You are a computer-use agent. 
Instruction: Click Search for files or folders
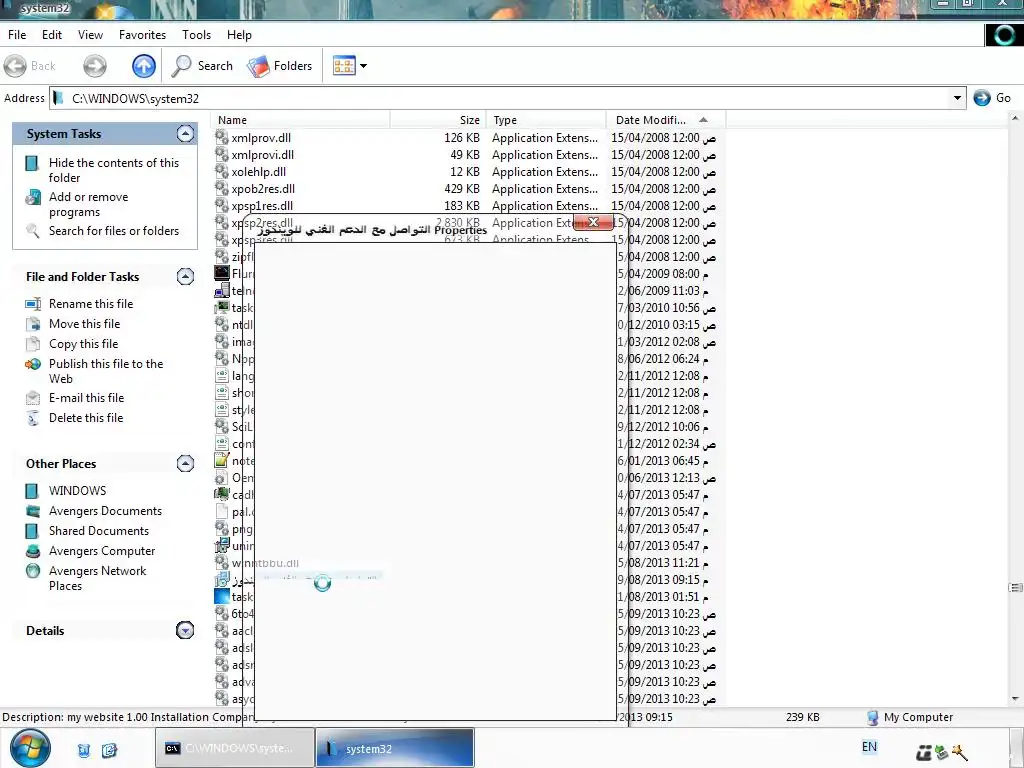[x=114, y=231]
